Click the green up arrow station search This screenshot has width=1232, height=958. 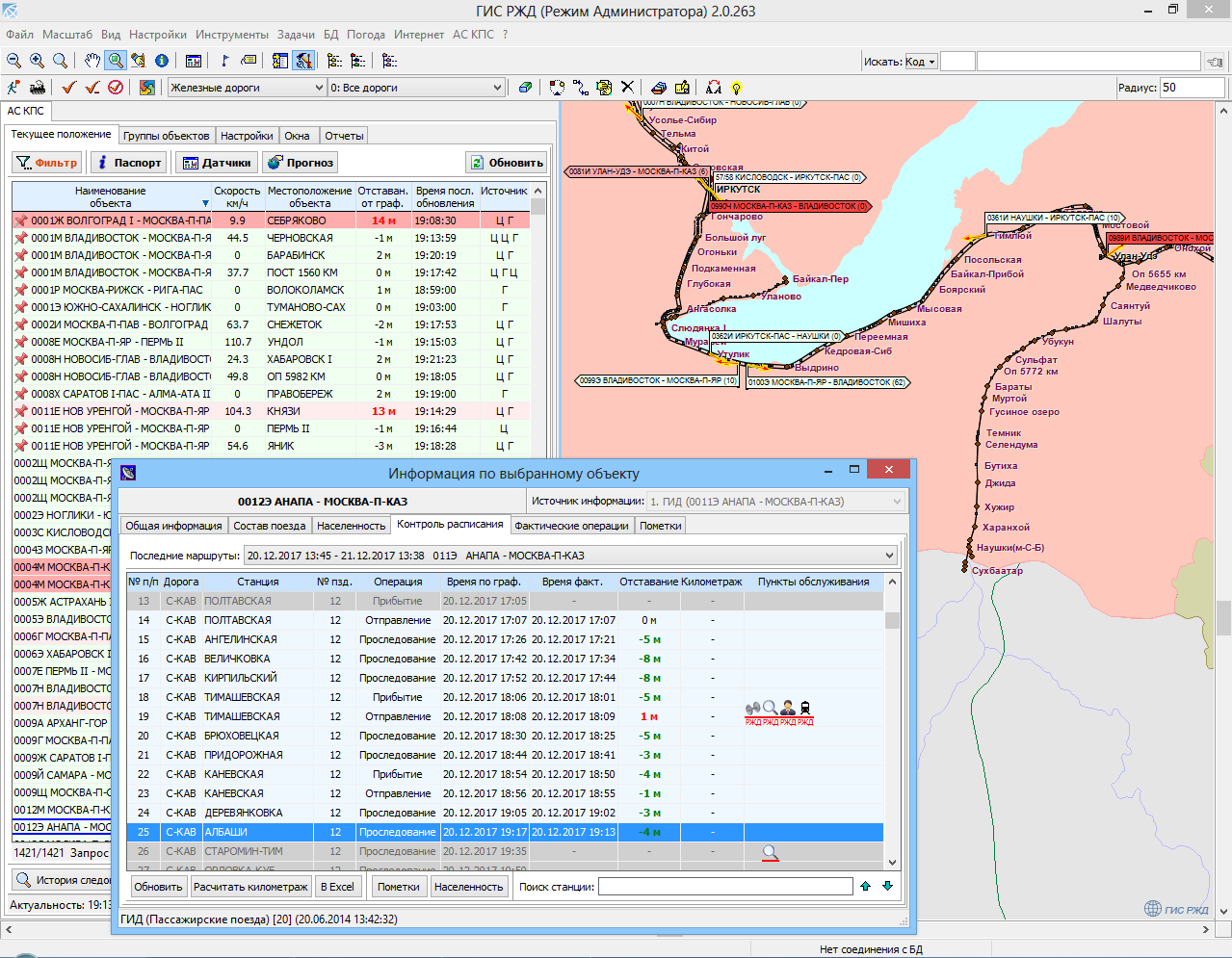pos(865,886)
